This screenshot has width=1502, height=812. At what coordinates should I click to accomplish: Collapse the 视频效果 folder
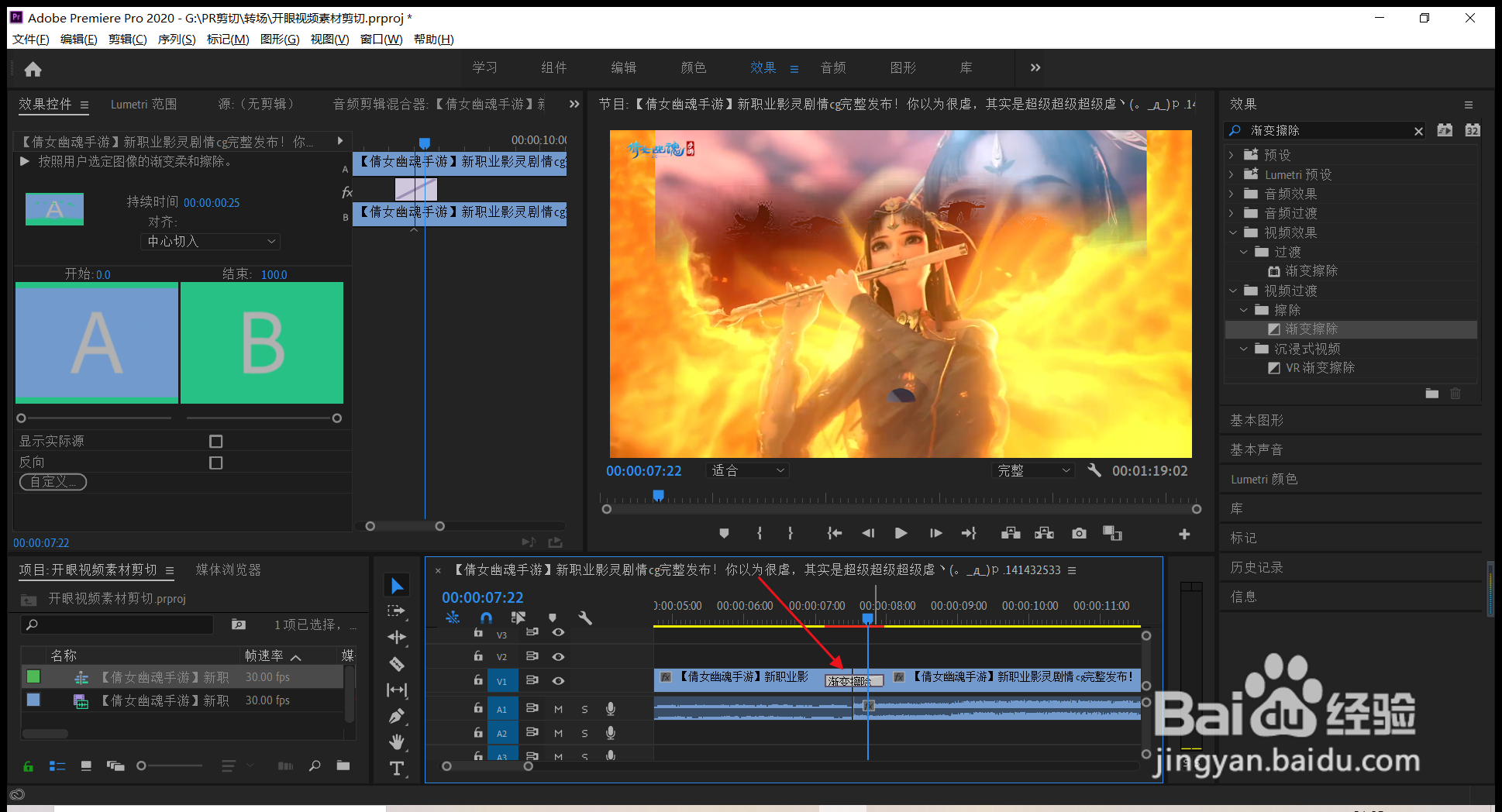[1232, 232]
